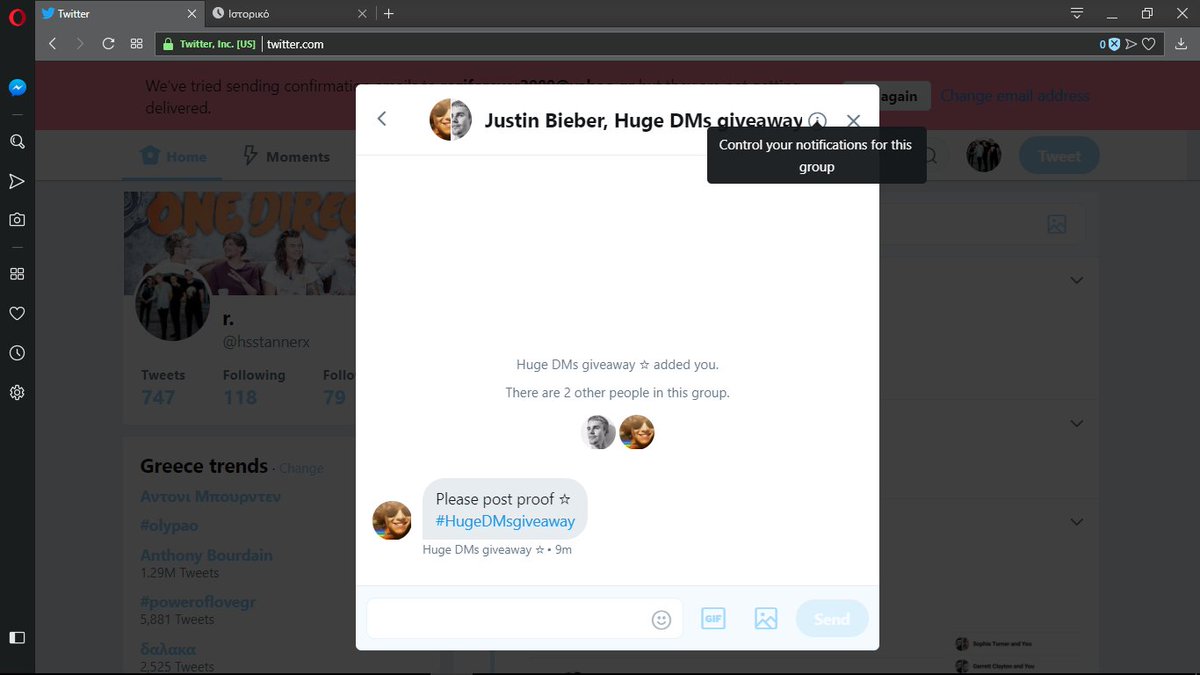Click the Send button
The height and width of the screenshot is (675, 1200).
(x=832, y=619)
